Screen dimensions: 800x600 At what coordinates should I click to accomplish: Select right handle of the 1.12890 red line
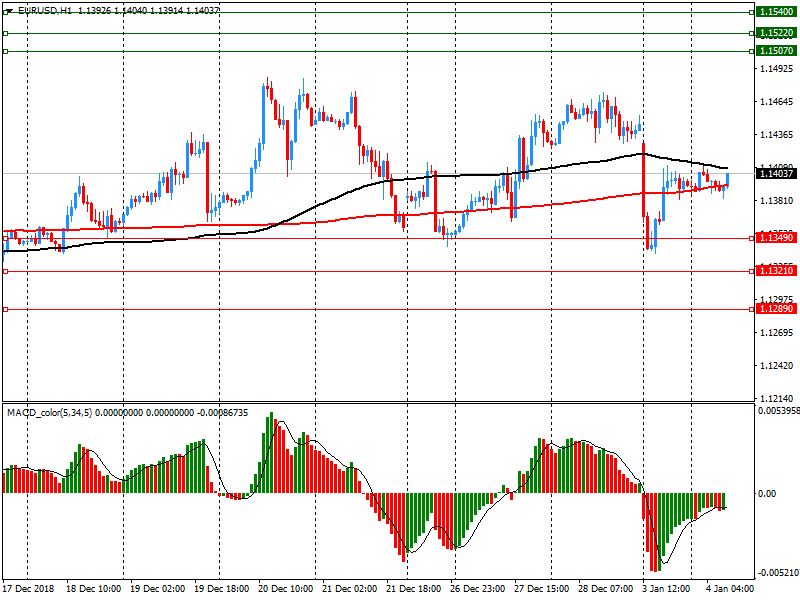point(752,309)
